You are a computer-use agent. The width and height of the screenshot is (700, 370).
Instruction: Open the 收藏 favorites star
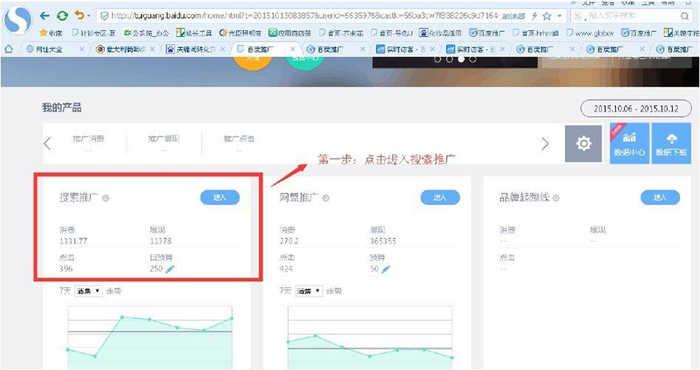51,33
